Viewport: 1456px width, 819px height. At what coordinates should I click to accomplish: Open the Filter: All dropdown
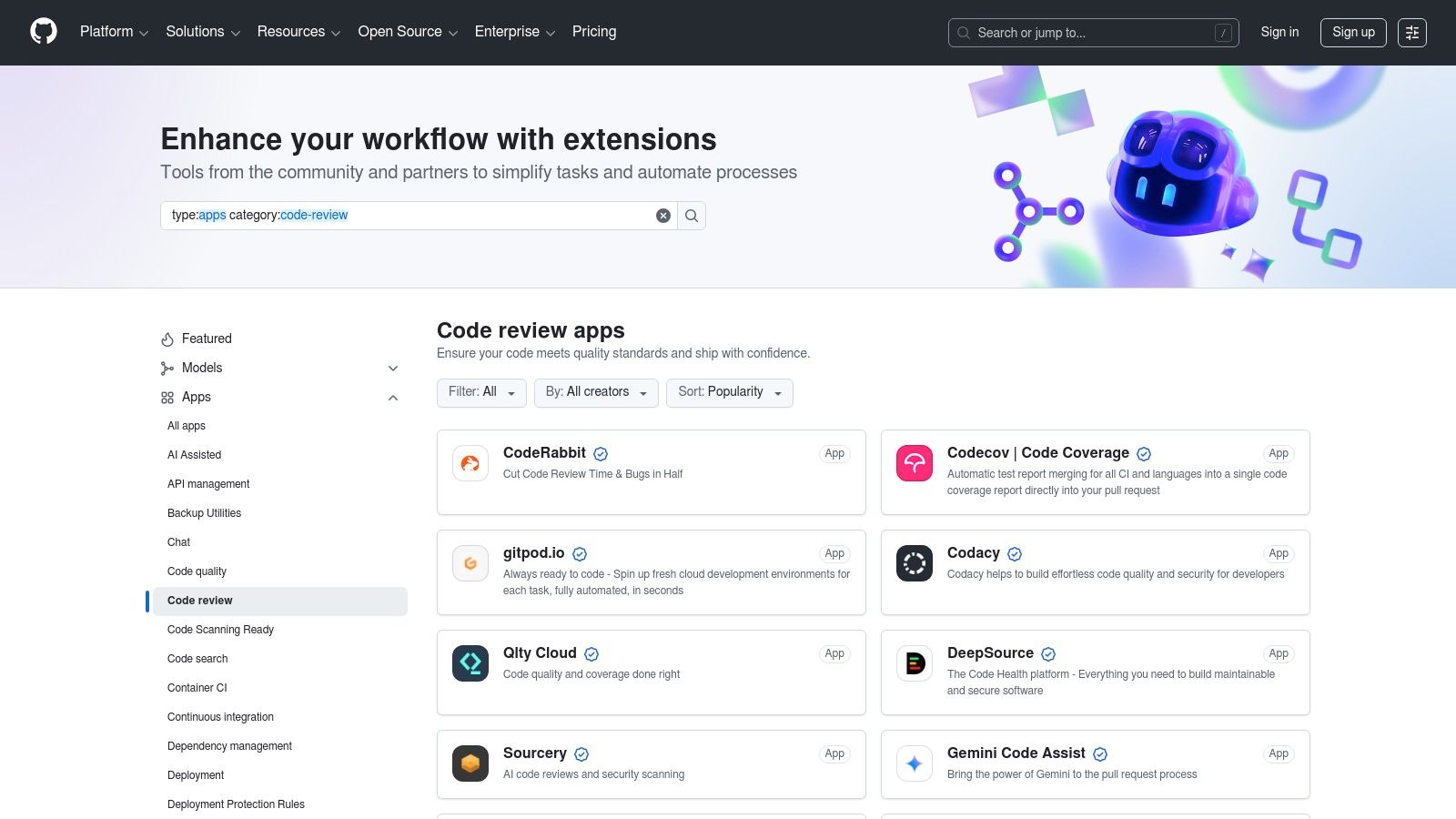coord(481,392)
